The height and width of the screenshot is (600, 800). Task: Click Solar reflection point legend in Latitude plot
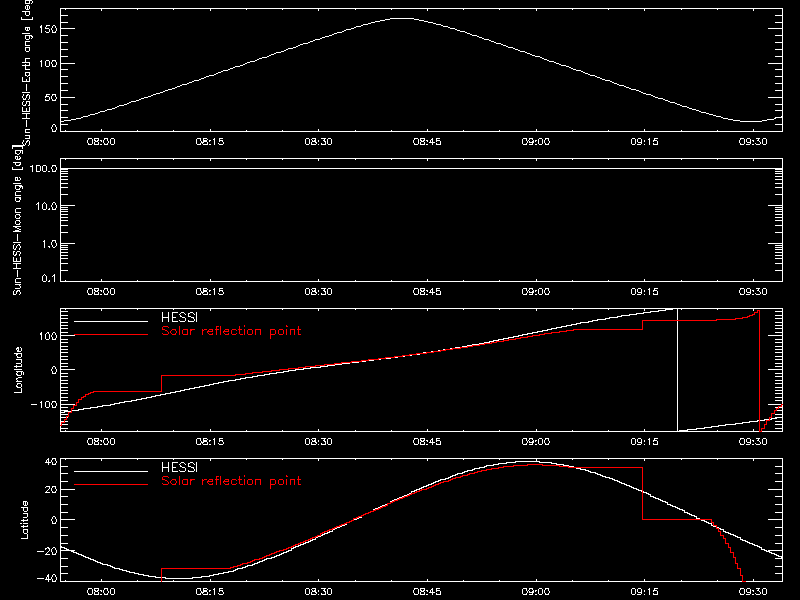[231, 481]
